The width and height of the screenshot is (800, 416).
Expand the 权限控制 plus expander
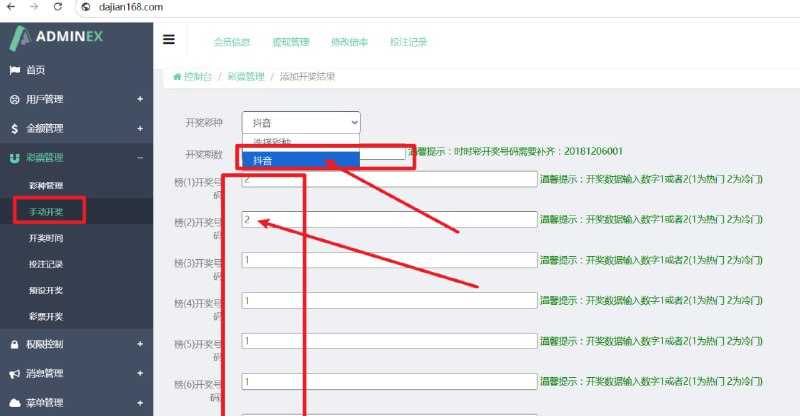pos(140,344)
